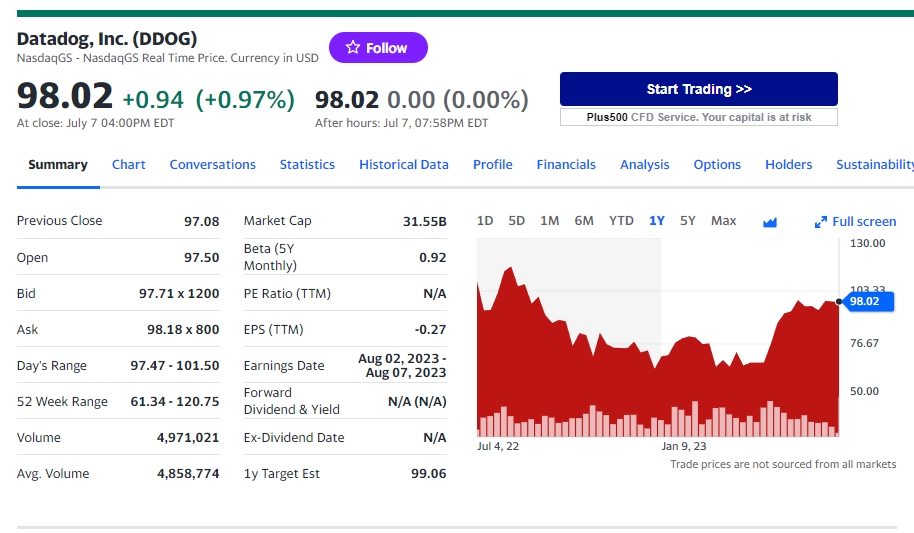Click the +0.94 (+0.97%) change text
914x533 pixels.
(208, 100)
